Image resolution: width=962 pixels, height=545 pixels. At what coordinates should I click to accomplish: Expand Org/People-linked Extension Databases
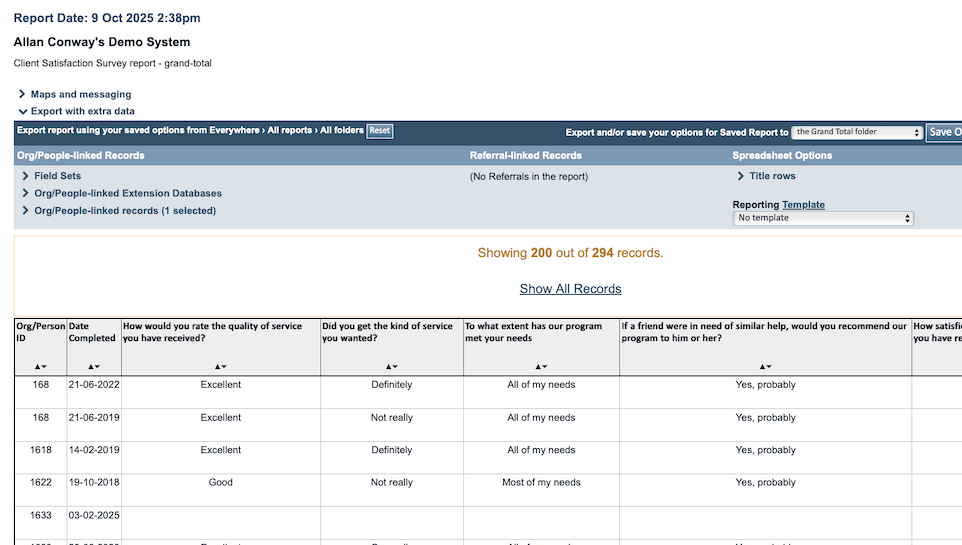click(127, 193)
